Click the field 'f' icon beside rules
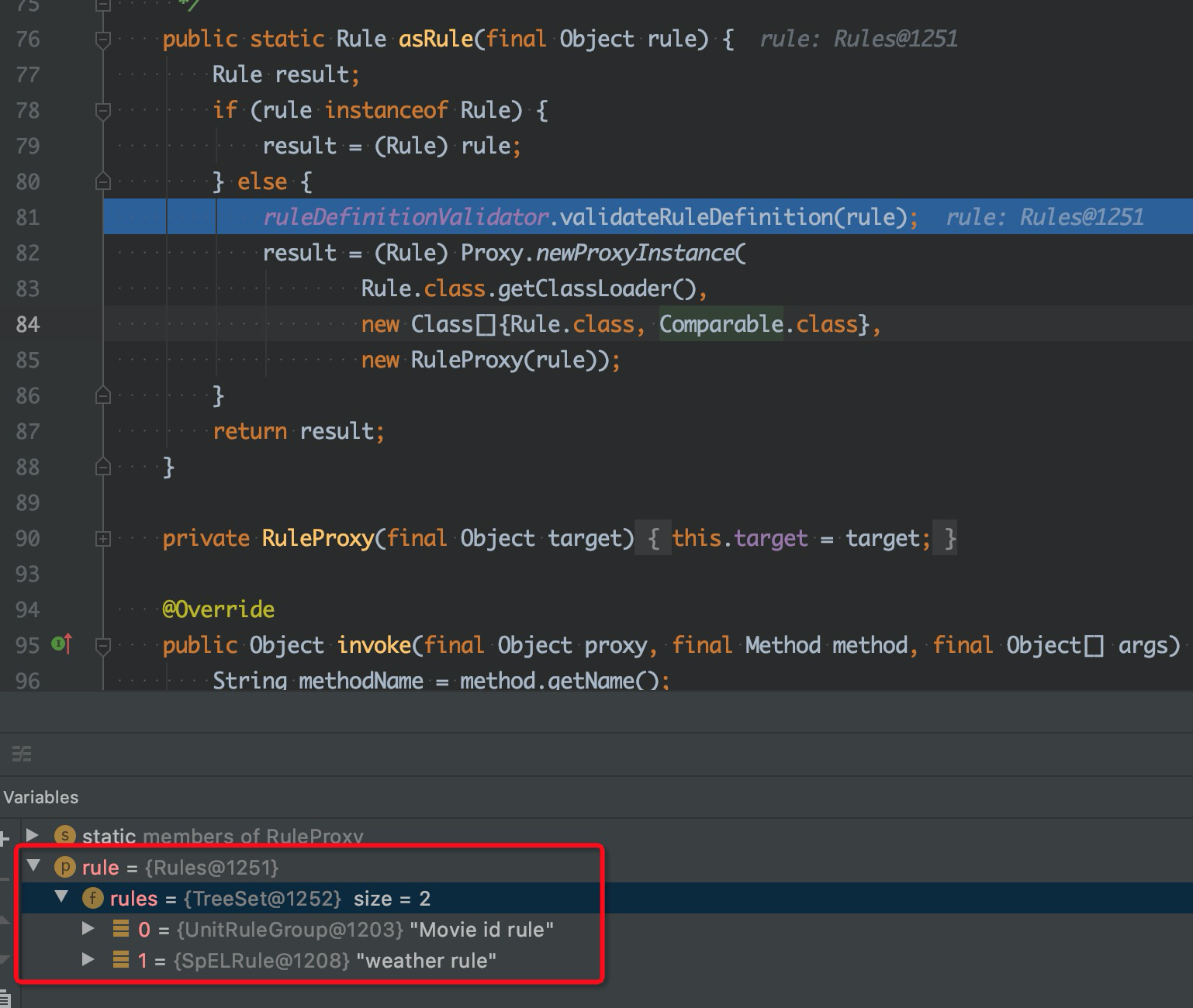Image resolution: width=1193 pixels, height=1008 pixels. tap(93, 898)
